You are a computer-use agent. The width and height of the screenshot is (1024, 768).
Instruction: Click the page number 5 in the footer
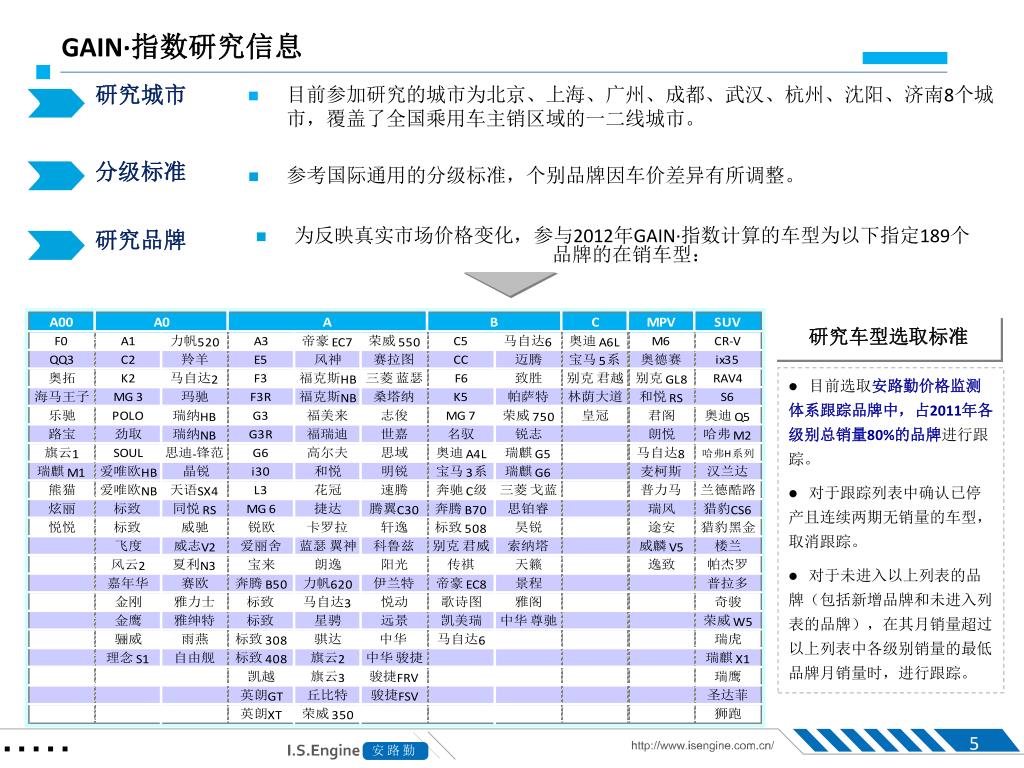[x=974, y=743]
